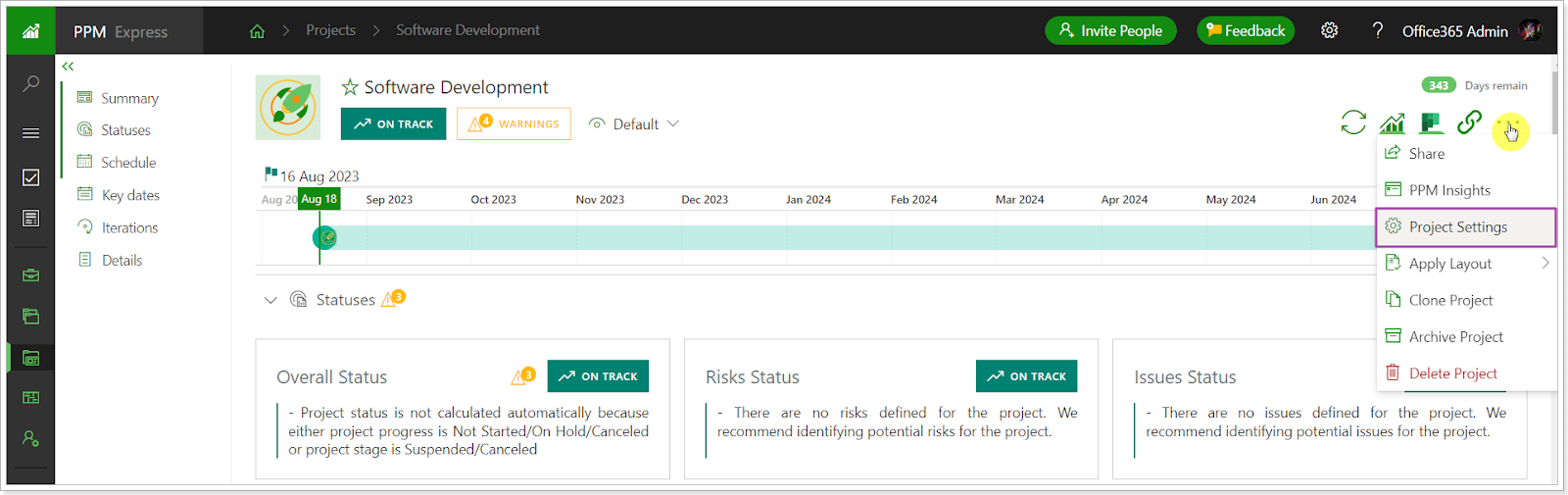1568x495 pixels.
Task: Choose Apply Layout in the menu
Action: [1467, 264]
